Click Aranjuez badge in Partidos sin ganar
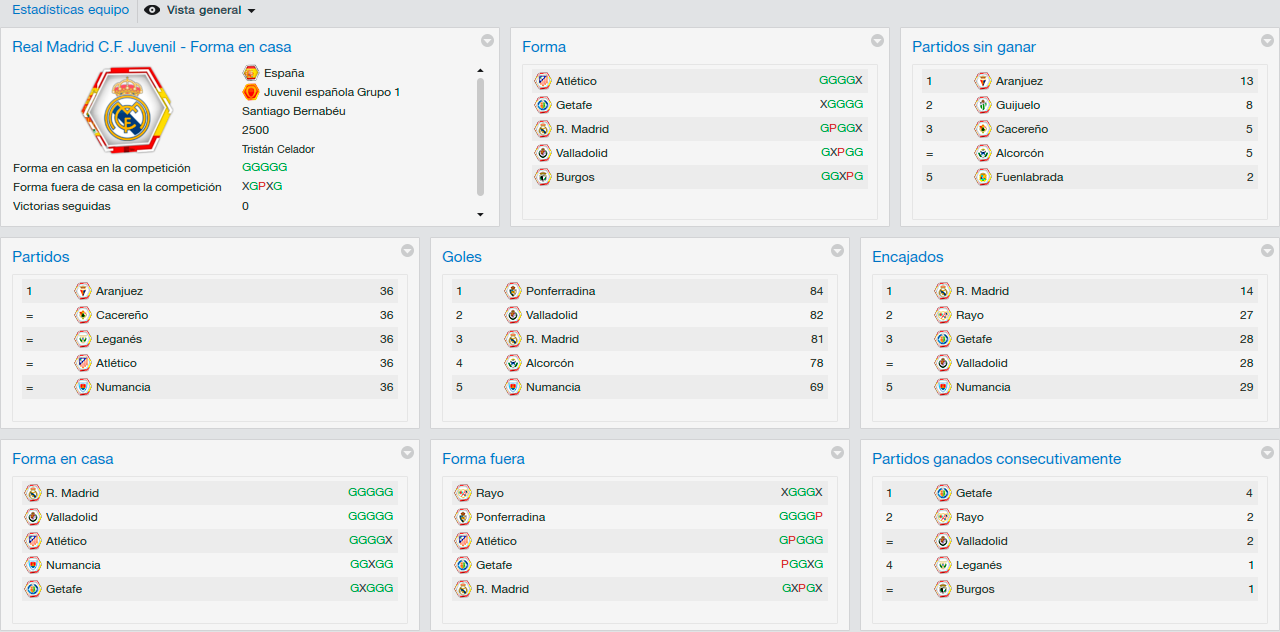 click(x=983, y=81)
